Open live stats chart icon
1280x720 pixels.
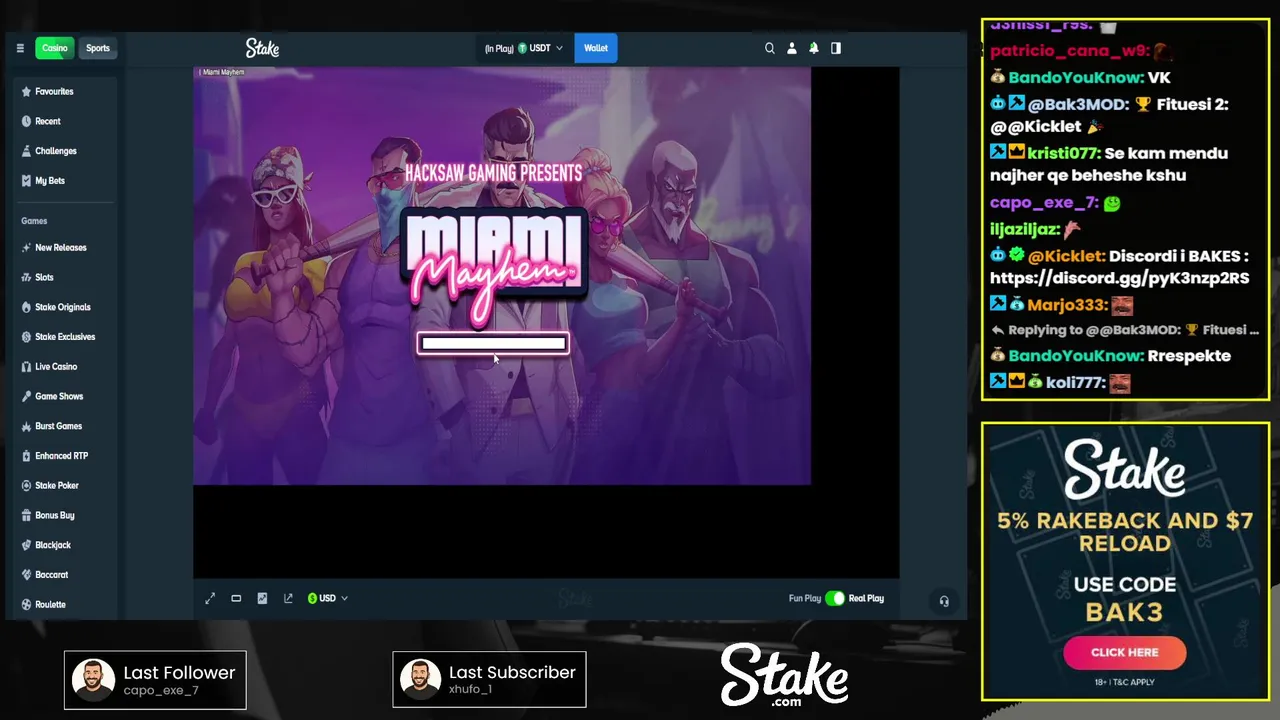tap(262, 598)
